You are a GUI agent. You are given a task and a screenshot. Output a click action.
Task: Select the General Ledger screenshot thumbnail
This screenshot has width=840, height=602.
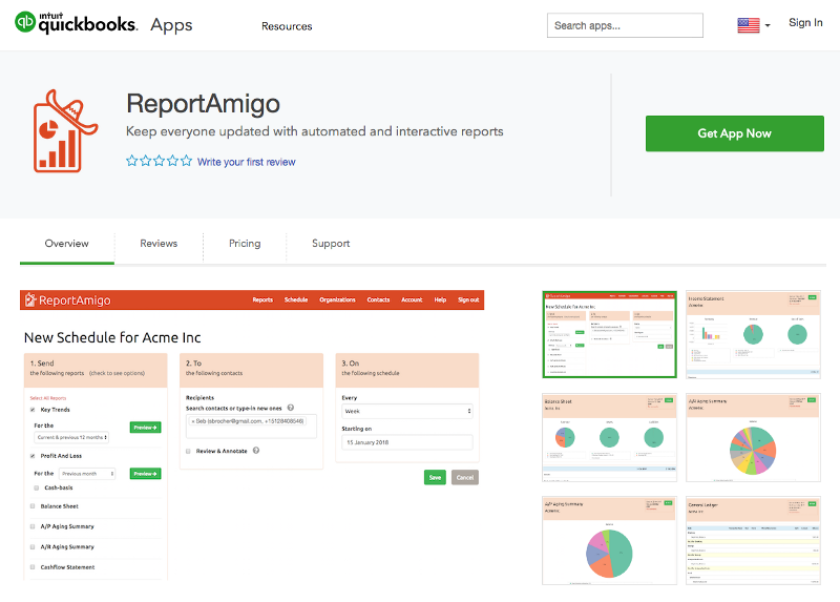pyautogui.click(x=753, y=540)
